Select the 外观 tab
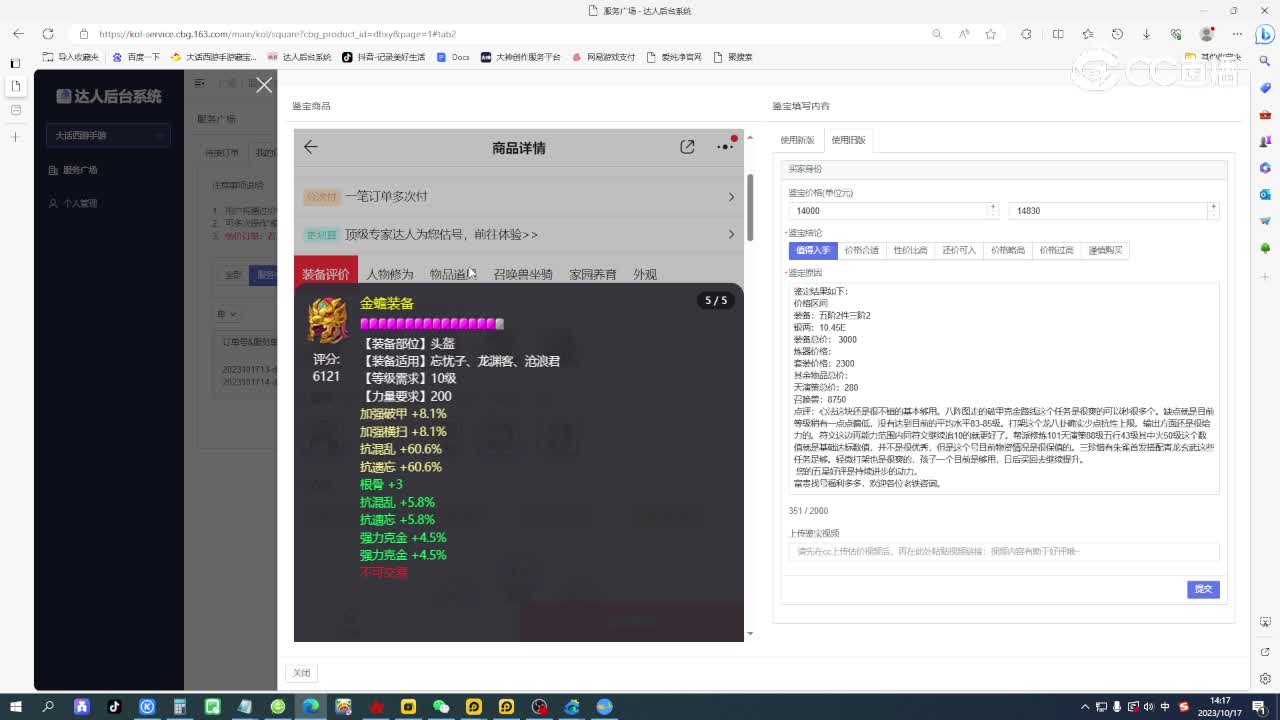 point(645,274)
